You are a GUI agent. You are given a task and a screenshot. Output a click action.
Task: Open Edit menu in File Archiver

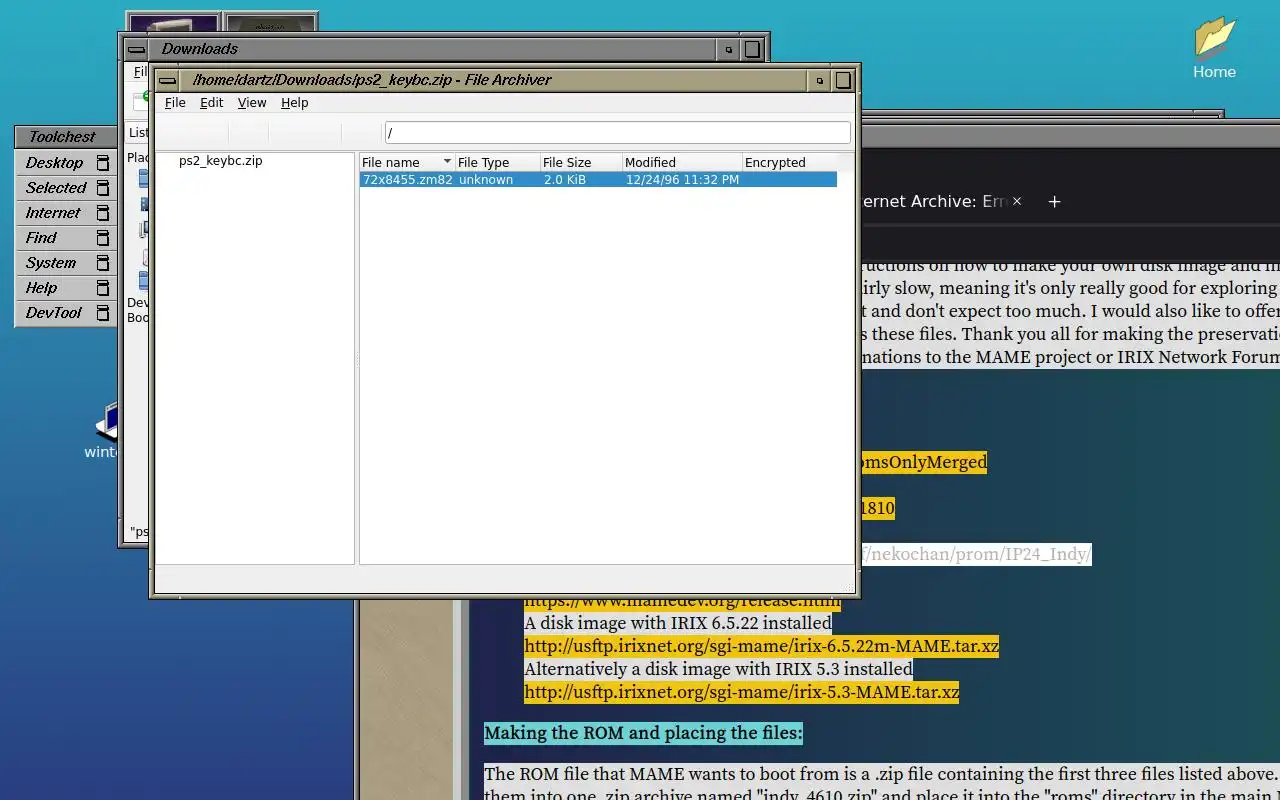[x=211, y=102]
